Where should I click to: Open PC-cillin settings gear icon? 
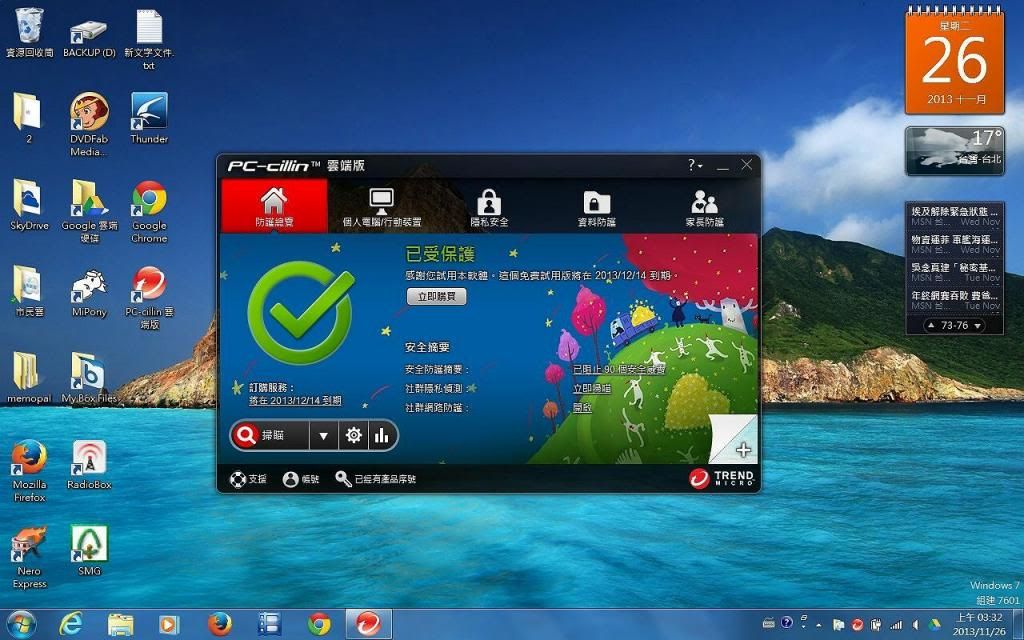pos(353,436)
